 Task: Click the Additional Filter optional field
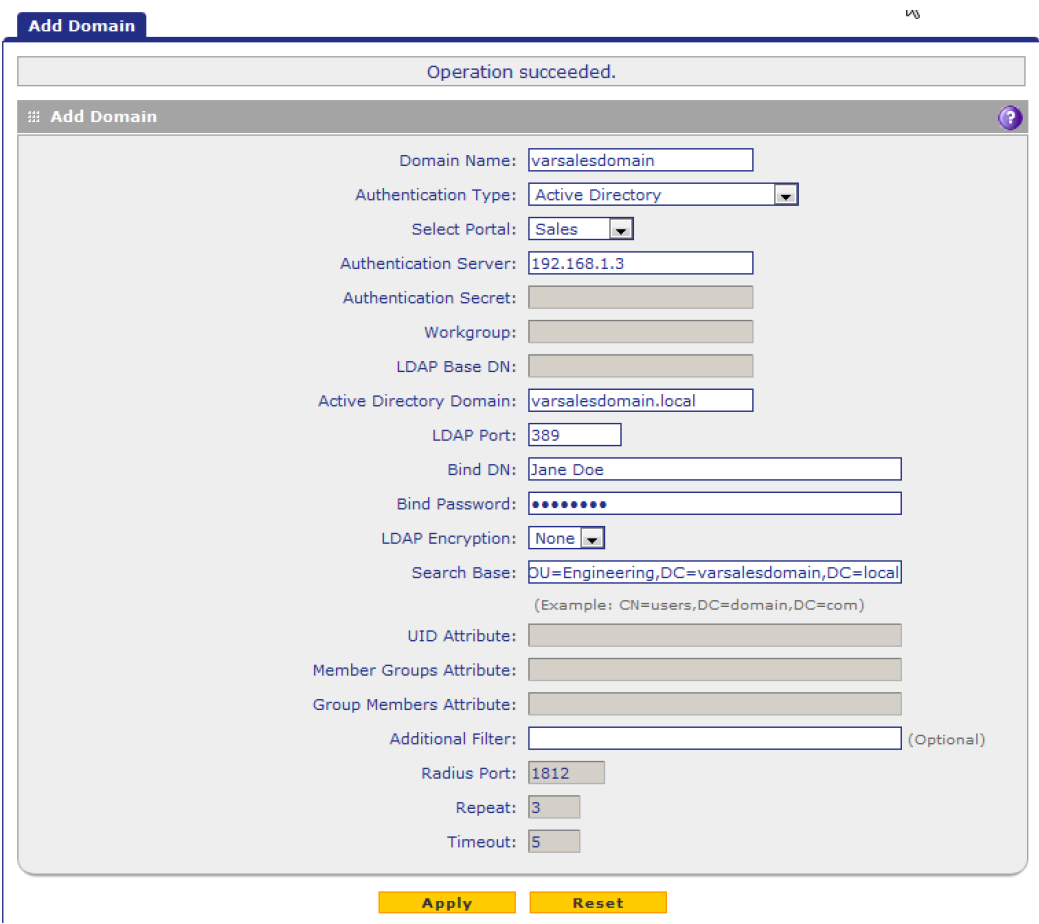[714, 738]
